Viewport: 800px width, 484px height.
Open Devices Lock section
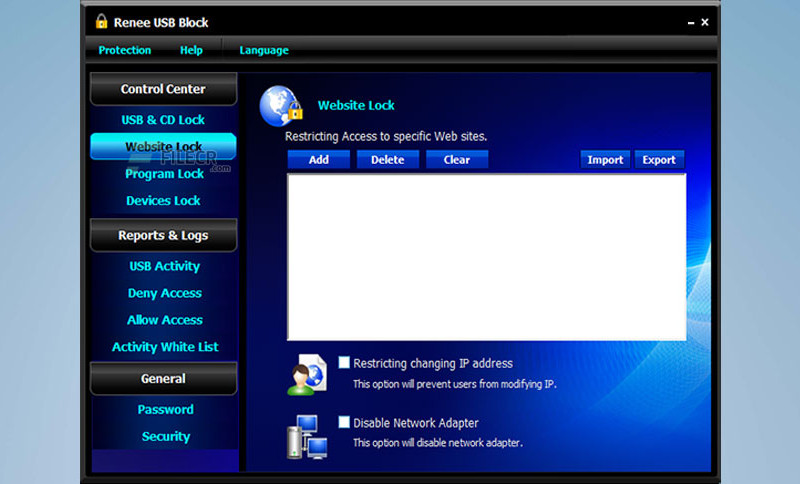click(x=163, y=200)
